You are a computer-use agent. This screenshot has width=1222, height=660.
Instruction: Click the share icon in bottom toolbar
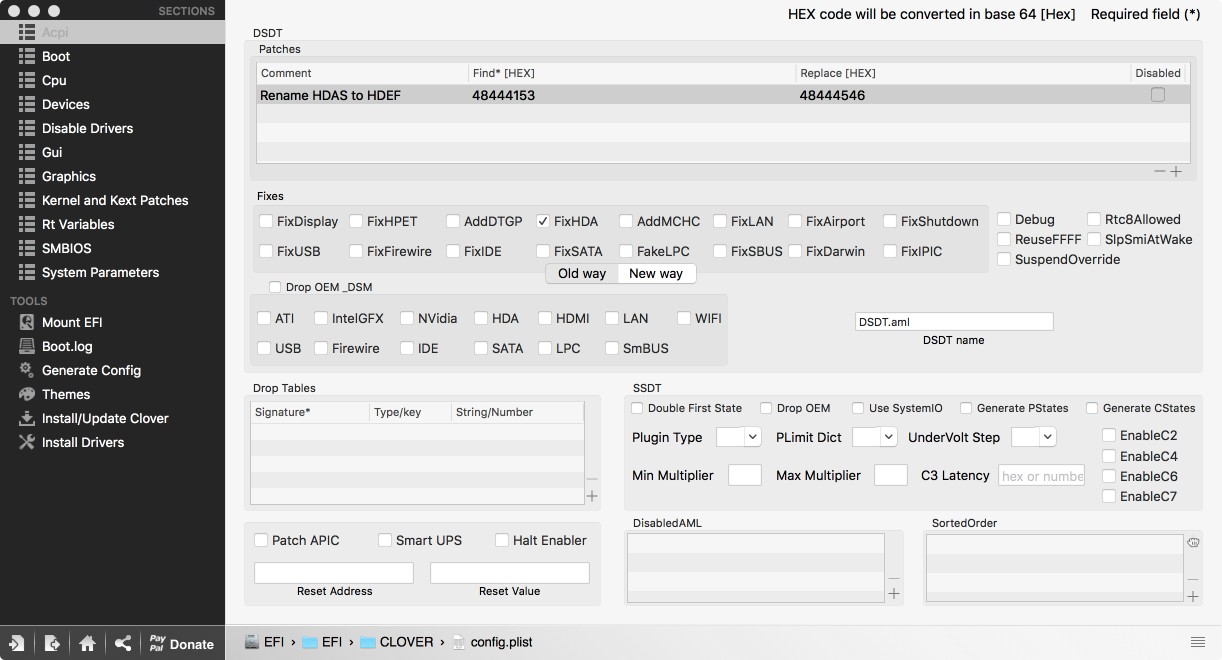pyautogui.click(x=123, y=643)
